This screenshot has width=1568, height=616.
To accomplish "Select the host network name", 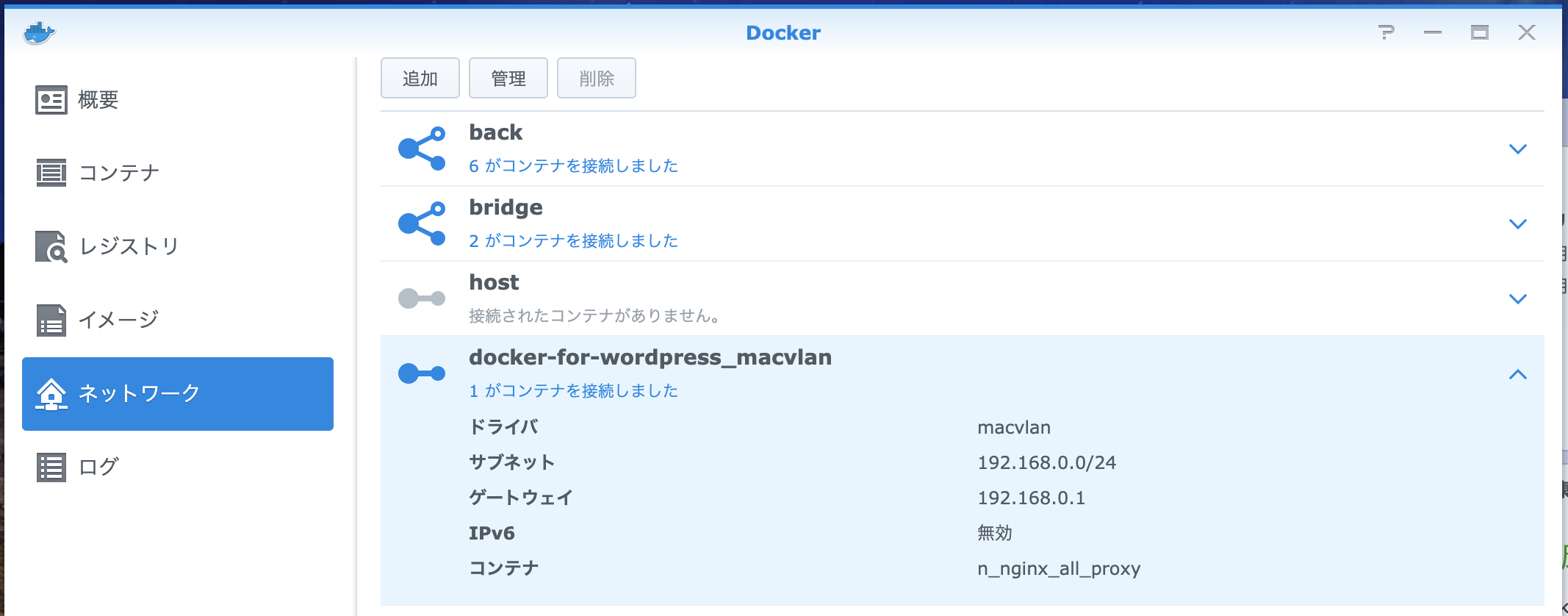I will point(494,282).
